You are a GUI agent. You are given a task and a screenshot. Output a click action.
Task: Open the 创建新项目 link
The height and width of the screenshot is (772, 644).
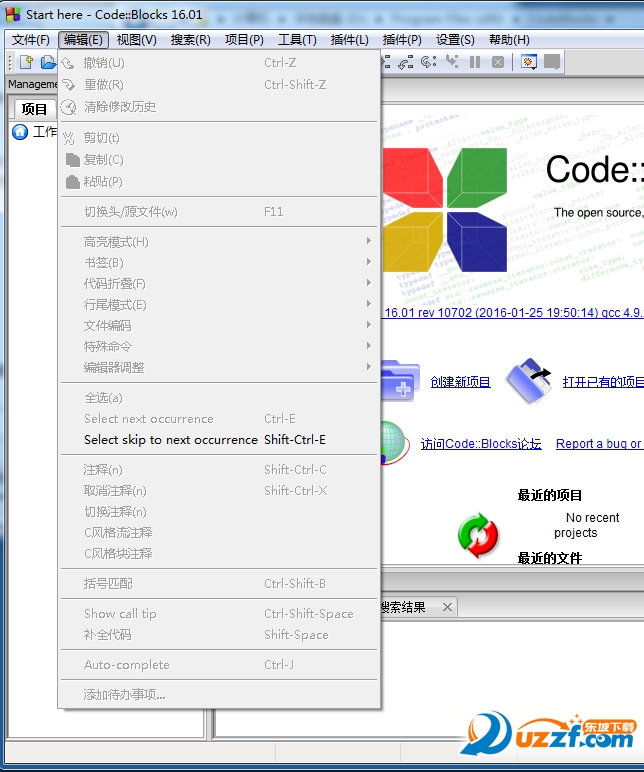pyautogui.click(x=460, y=382)
